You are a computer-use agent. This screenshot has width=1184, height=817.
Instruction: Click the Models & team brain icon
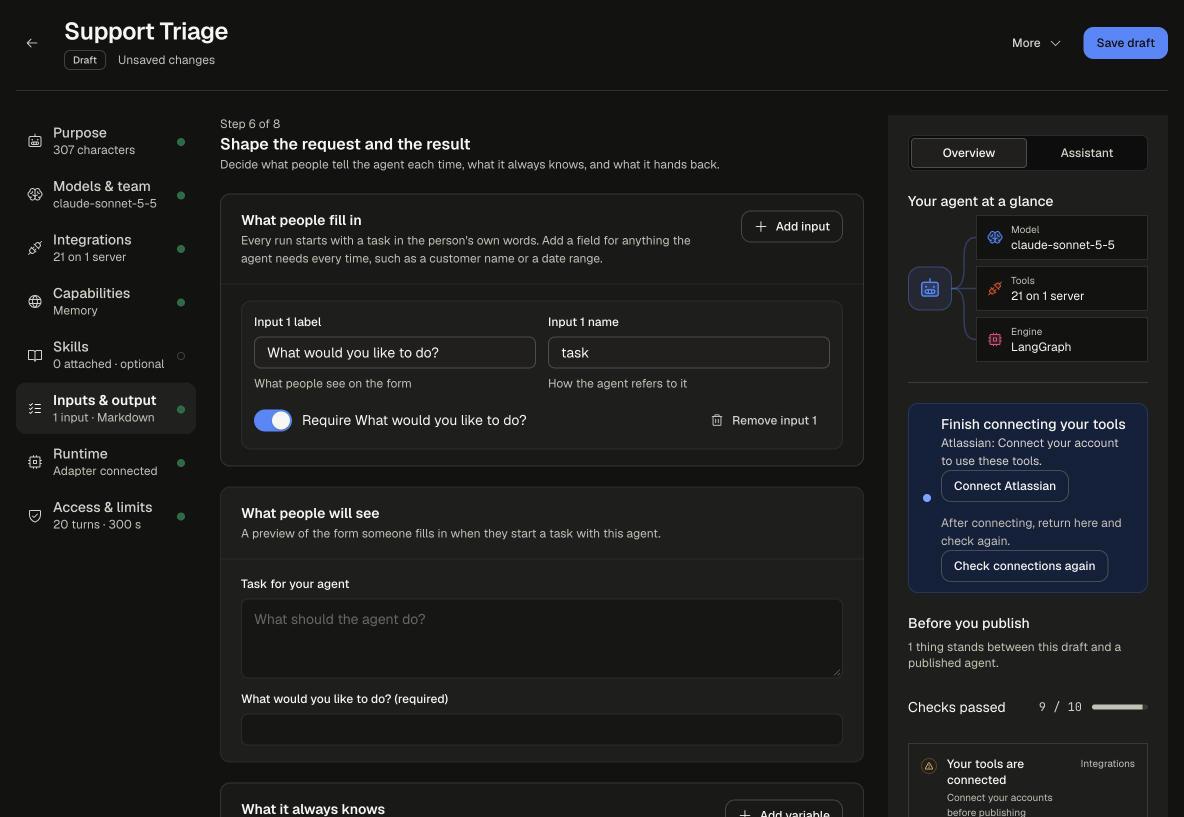point(35,195)
